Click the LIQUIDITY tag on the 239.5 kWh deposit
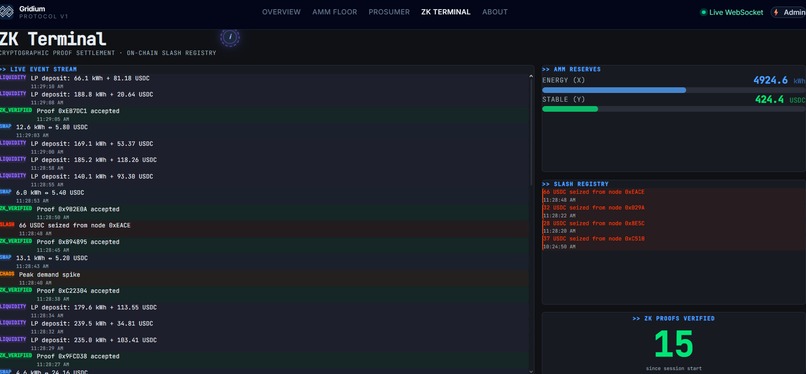The image size is (806, 374). pos(13,323)
